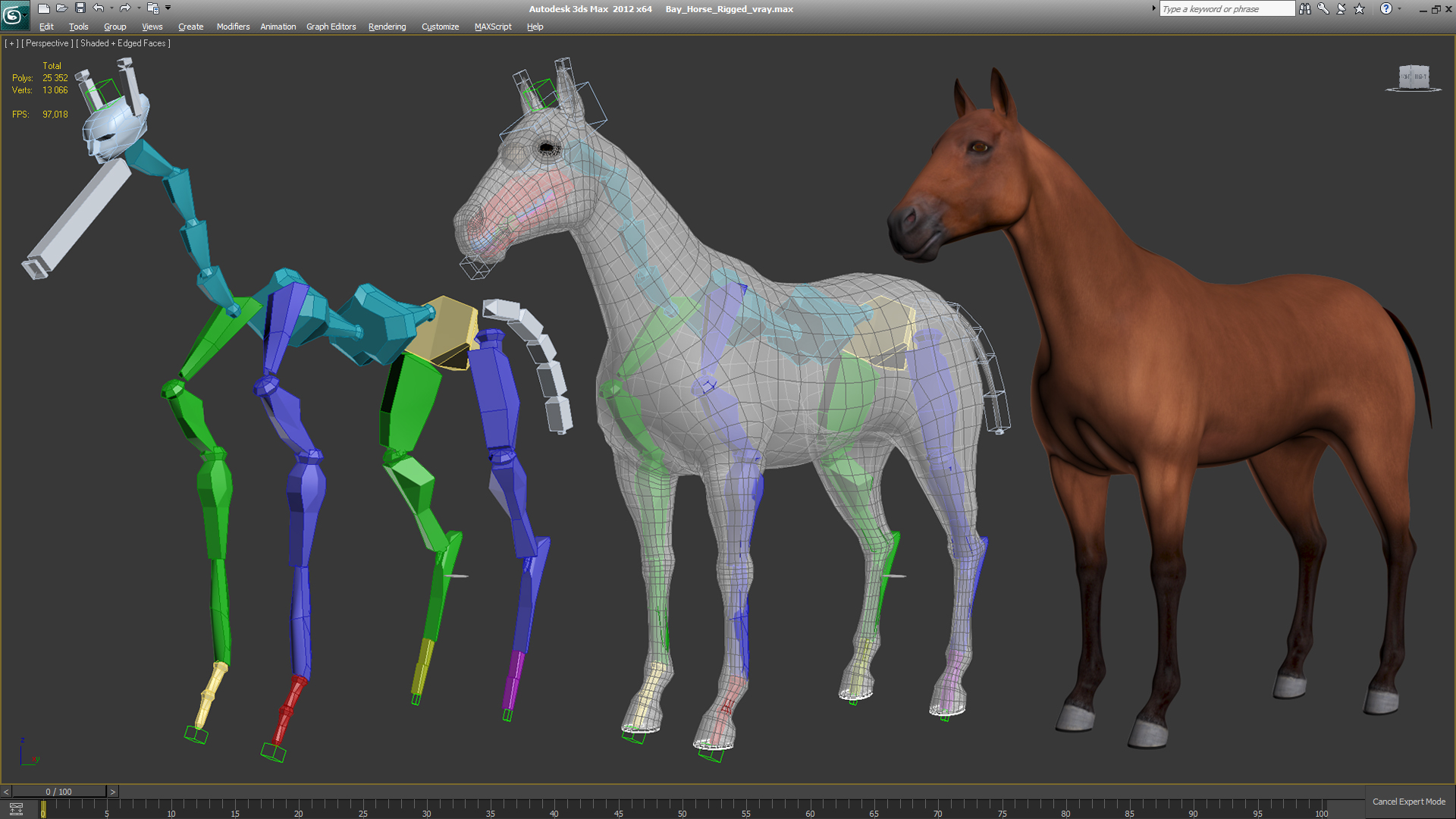
Task: Select the horse head bone in skeleton rig
Action: [x=114, y=130]
